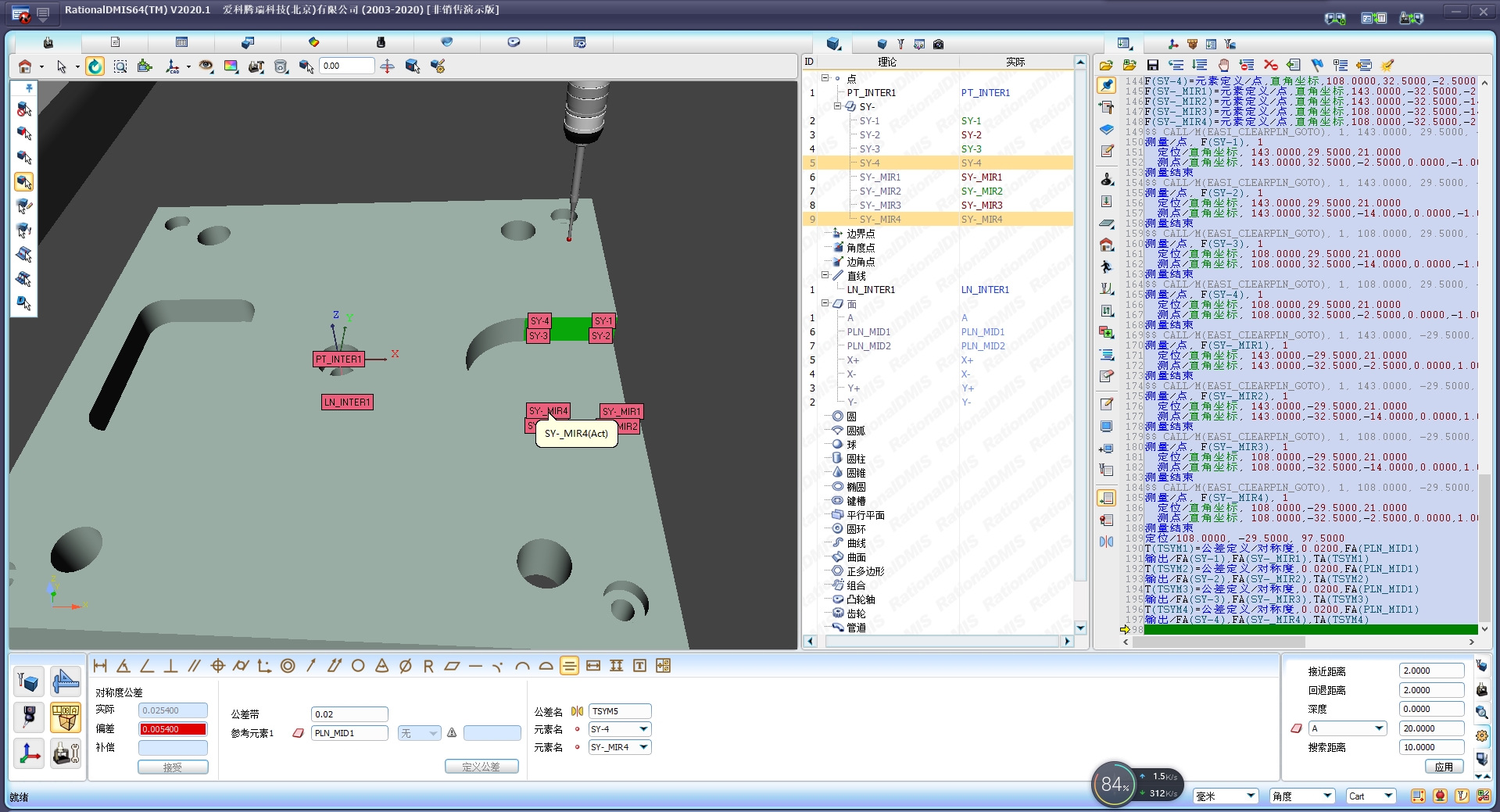
Task: Collapse the 点 points tree node
Action: click(x=825, y=78)
